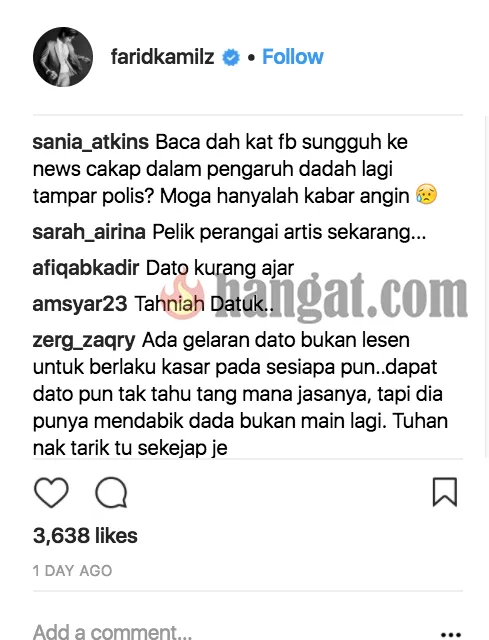Save post with bookmark icon
489x640 pixels.
click(x=445, y=492)
